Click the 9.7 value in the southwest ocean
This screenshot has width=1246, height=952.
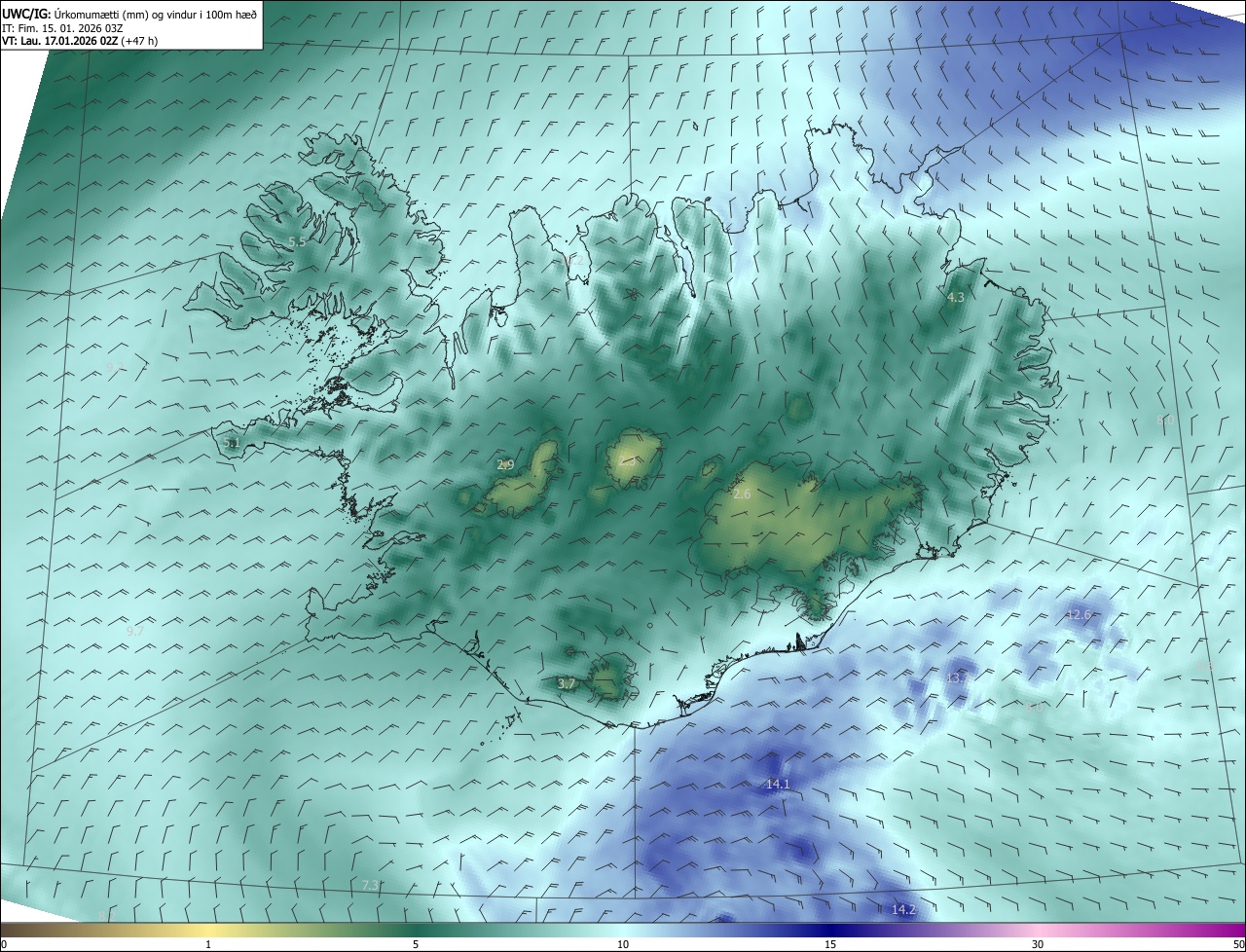135,631
